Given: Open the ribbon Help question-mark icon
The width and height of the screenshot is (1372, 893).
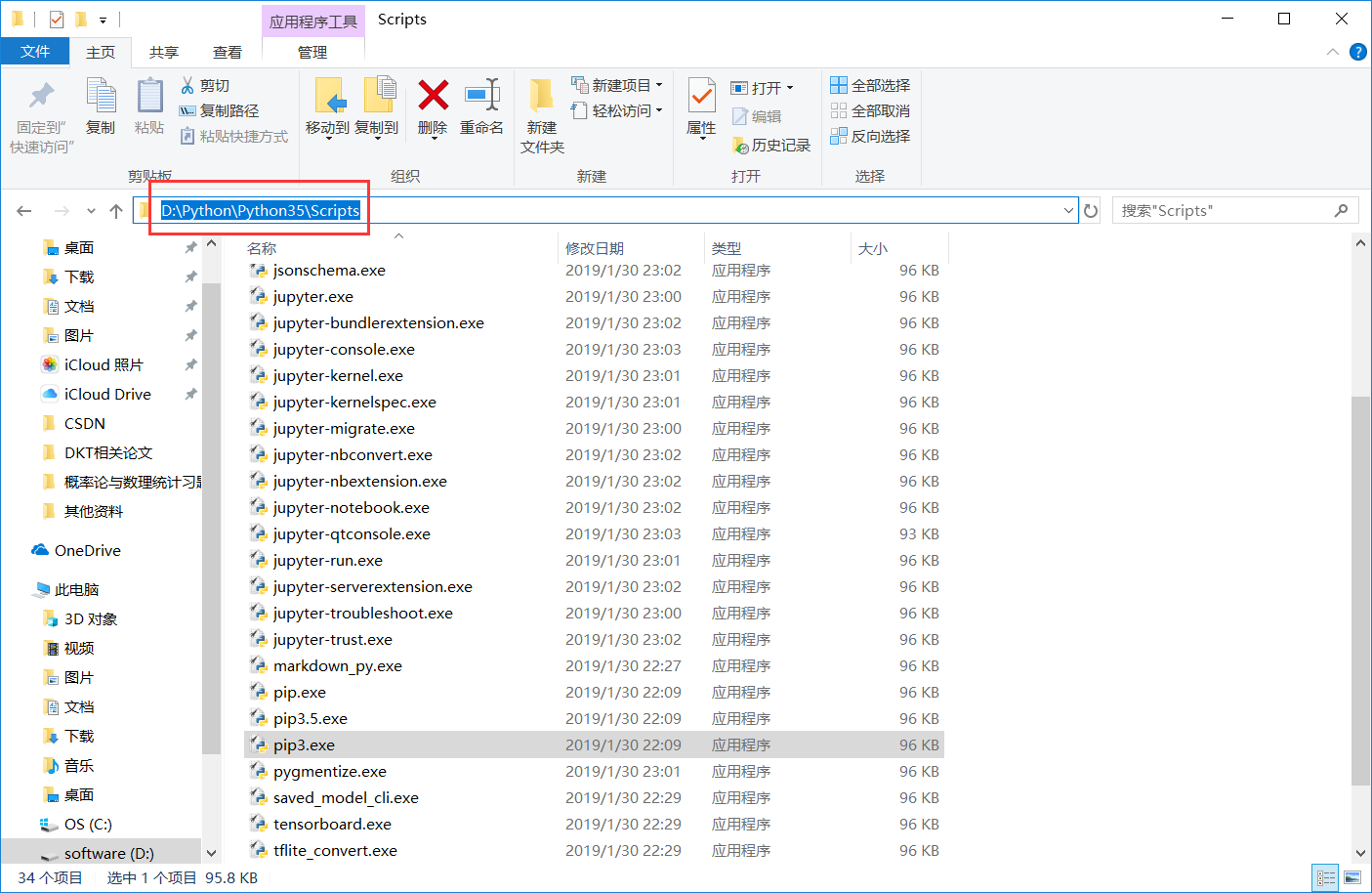Looking at the screenshot, I should [x=1357, y=52].
